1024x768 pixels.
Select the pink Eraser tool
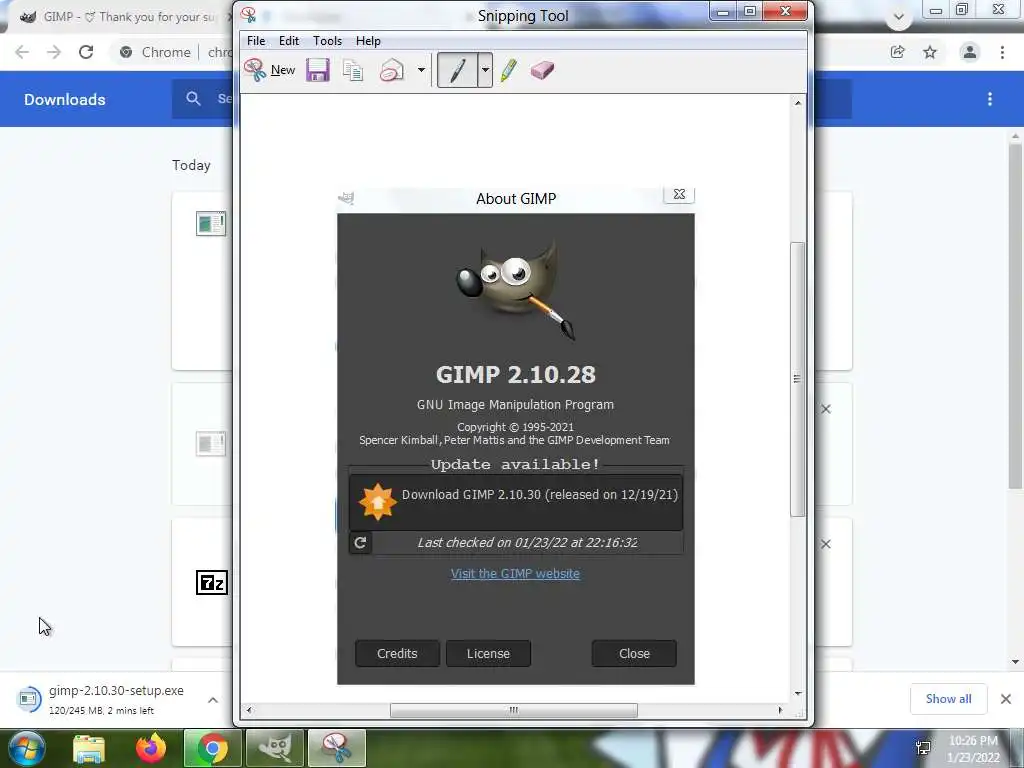542,70
